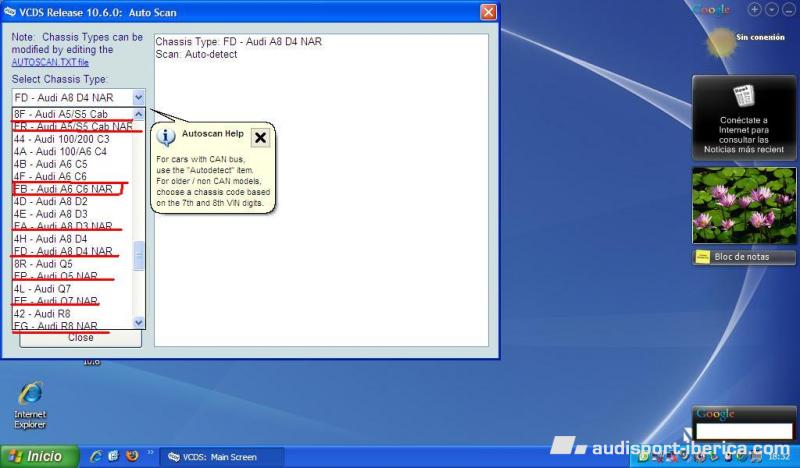This screenshot has width=800, height=468.
Task: Click the chassis list scrollbar thumb
Action: 139,255
